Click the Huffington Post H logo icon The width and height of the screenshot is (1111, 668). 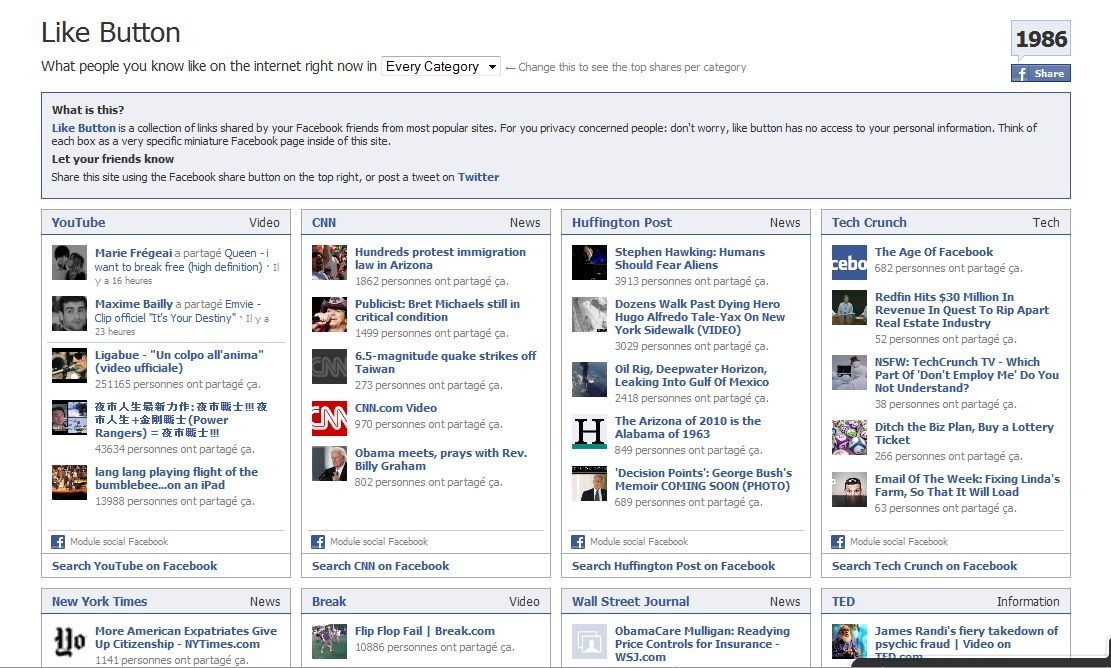point(590,431)
